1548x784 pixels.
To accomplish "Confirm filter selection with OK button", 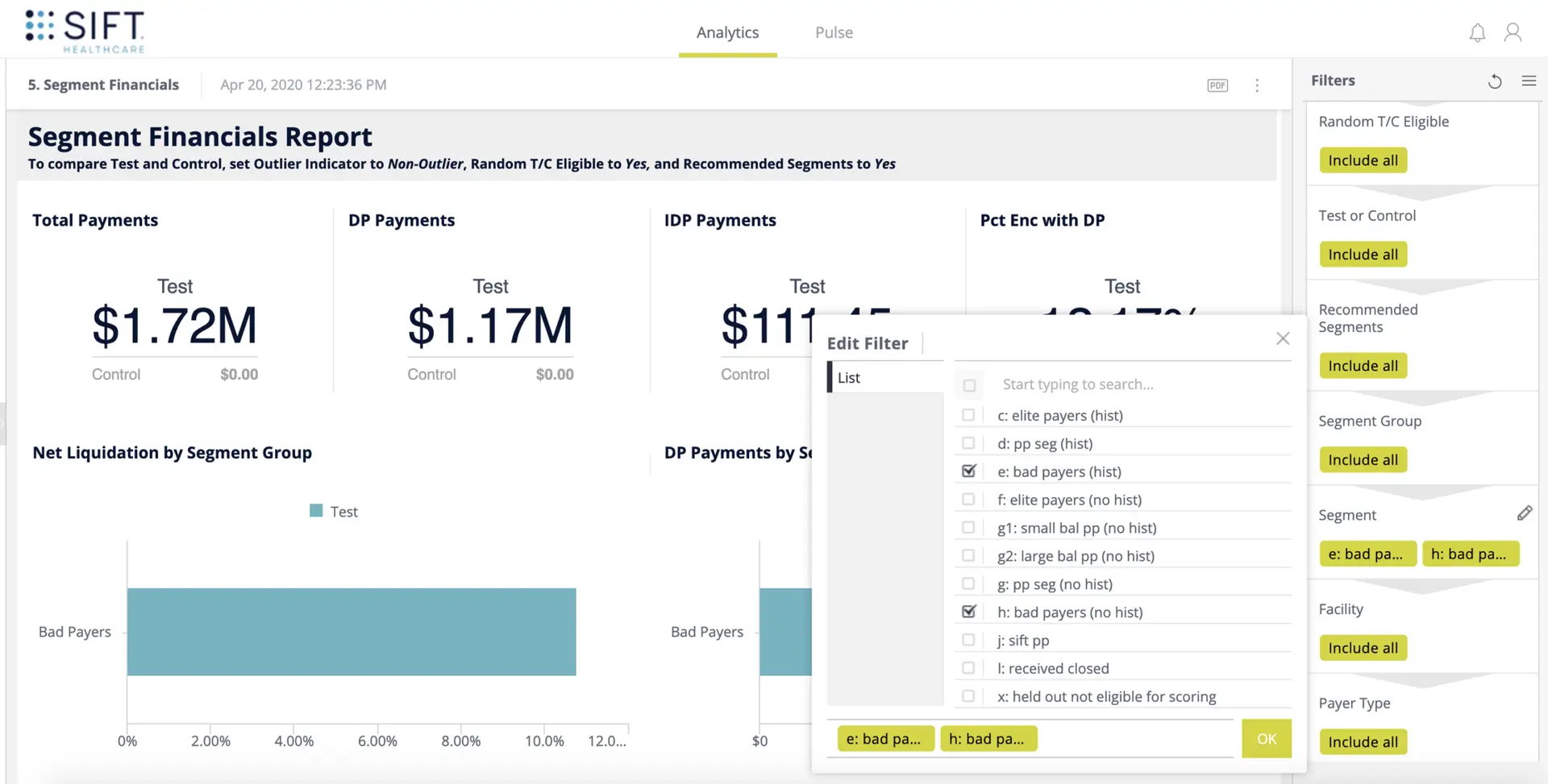I will click(x=1267, y=738).
